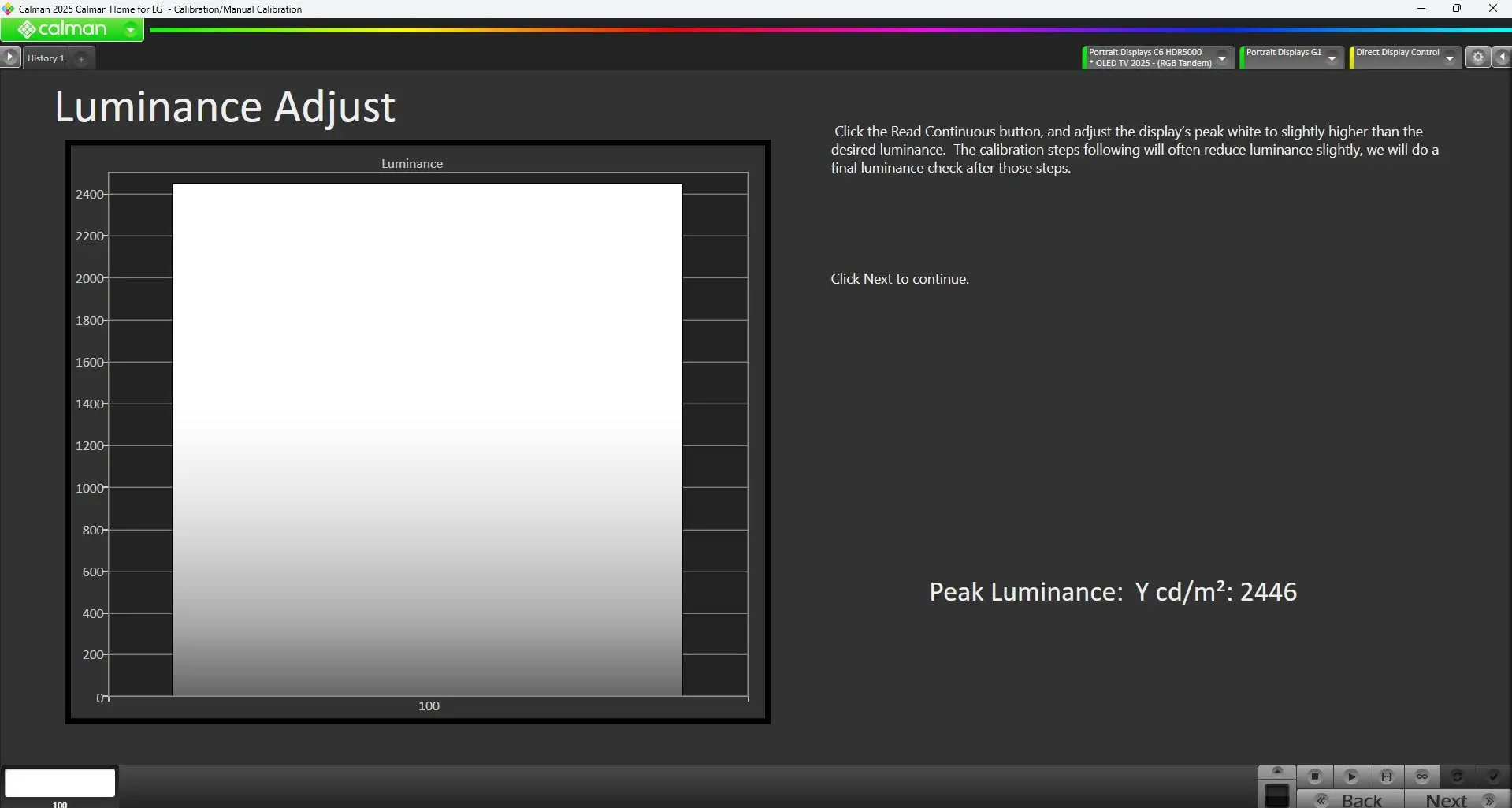This screenshot has height=808, width=1512.
Task: Collapse the right panel with arrow icon
Action: point(1502,58)
